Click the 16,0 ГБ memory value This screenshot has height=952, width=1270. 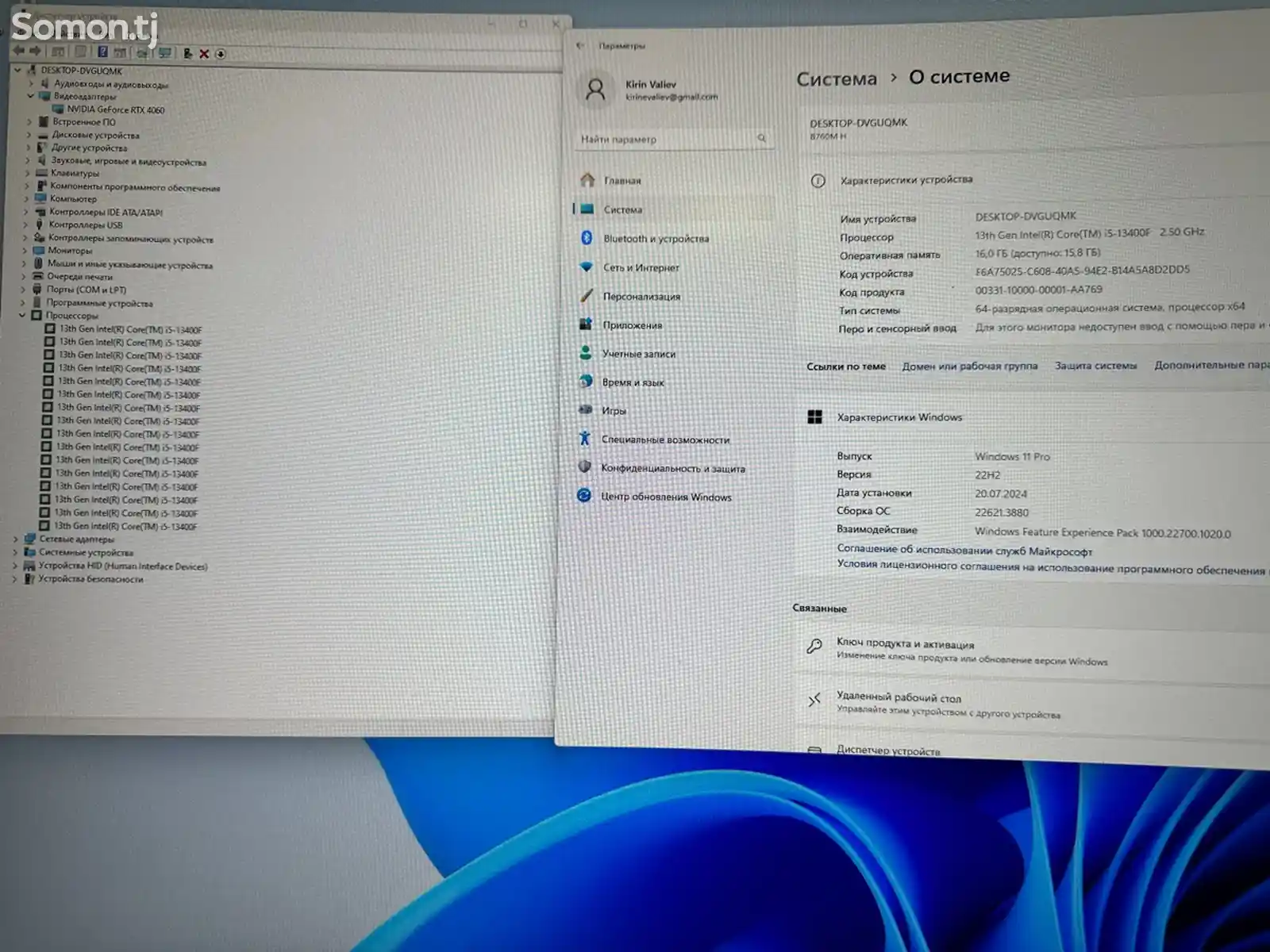(x=1037, y=253)
